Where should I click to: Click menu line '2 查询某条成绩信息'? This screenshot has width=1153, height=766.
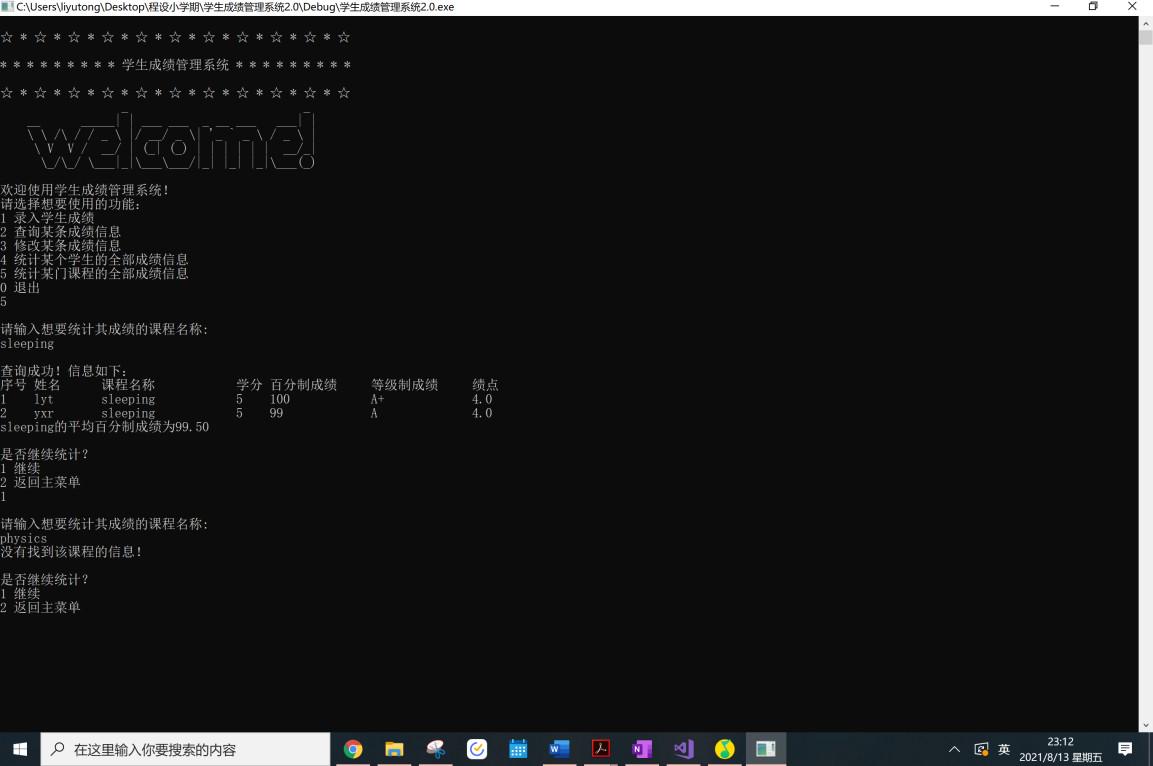pos(60,232)
